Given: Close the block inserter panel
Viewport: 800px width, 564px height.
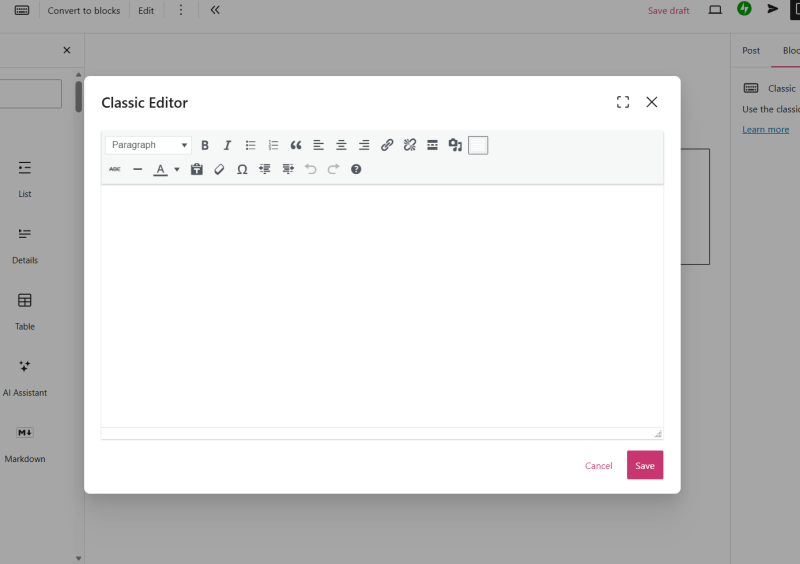Looking at the screenshot, I should [67, 50].
